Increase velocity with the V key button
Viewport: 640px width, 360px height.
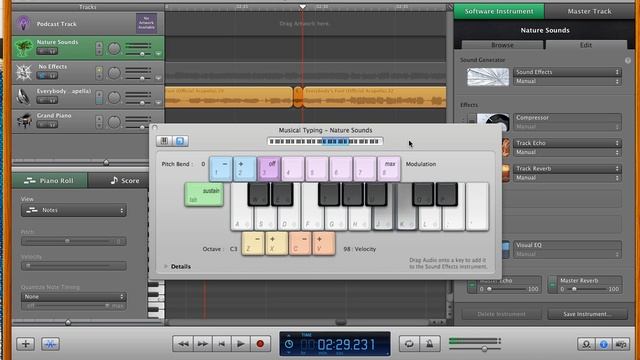click(324, 244)
